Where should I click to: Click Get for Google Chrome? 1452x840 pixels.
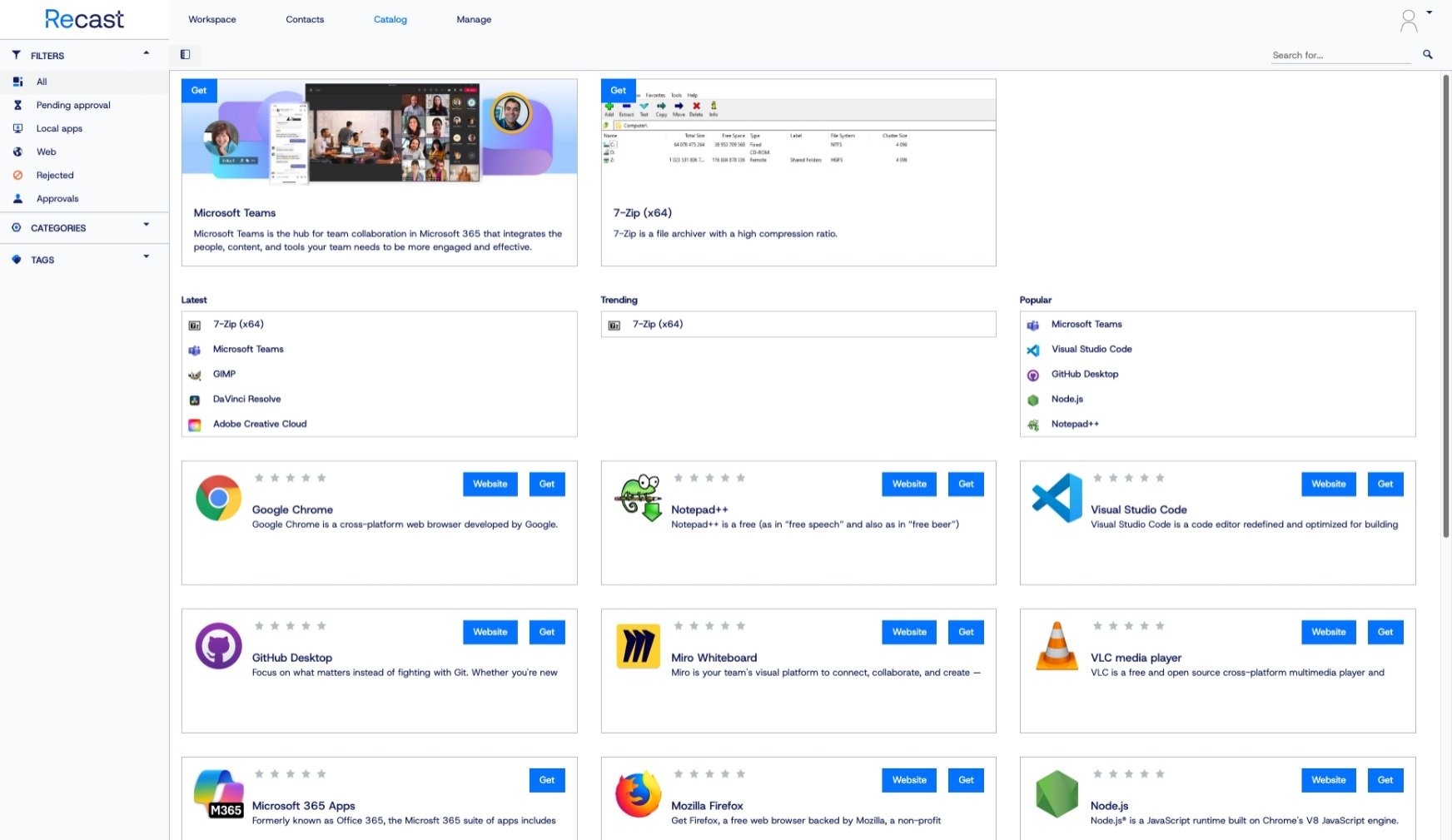coord(547,485)
